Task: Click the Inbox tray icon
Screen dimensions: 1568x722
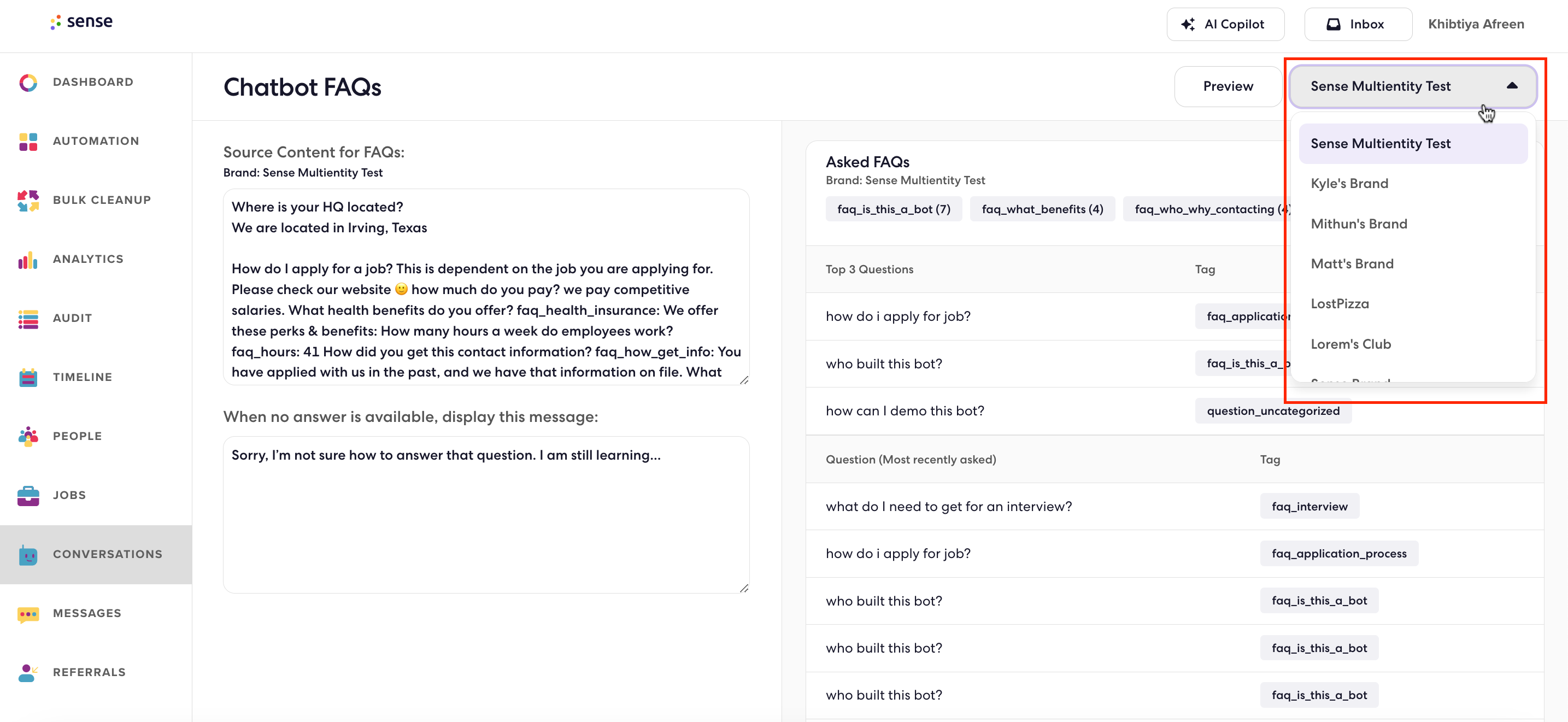Action: click(x=1333, y=25)
